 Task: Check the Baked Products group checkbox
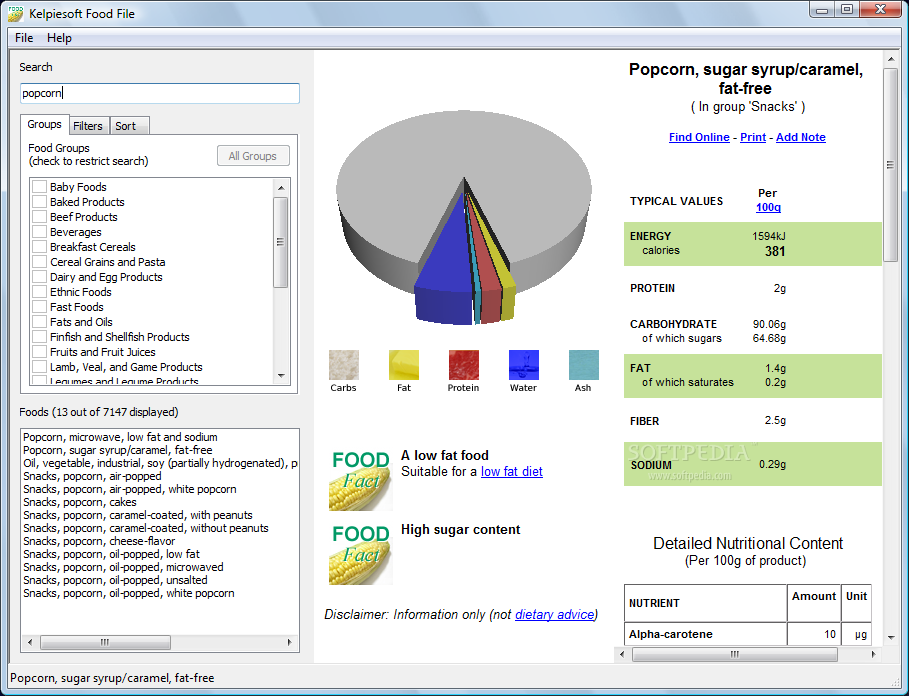point(39,202)
